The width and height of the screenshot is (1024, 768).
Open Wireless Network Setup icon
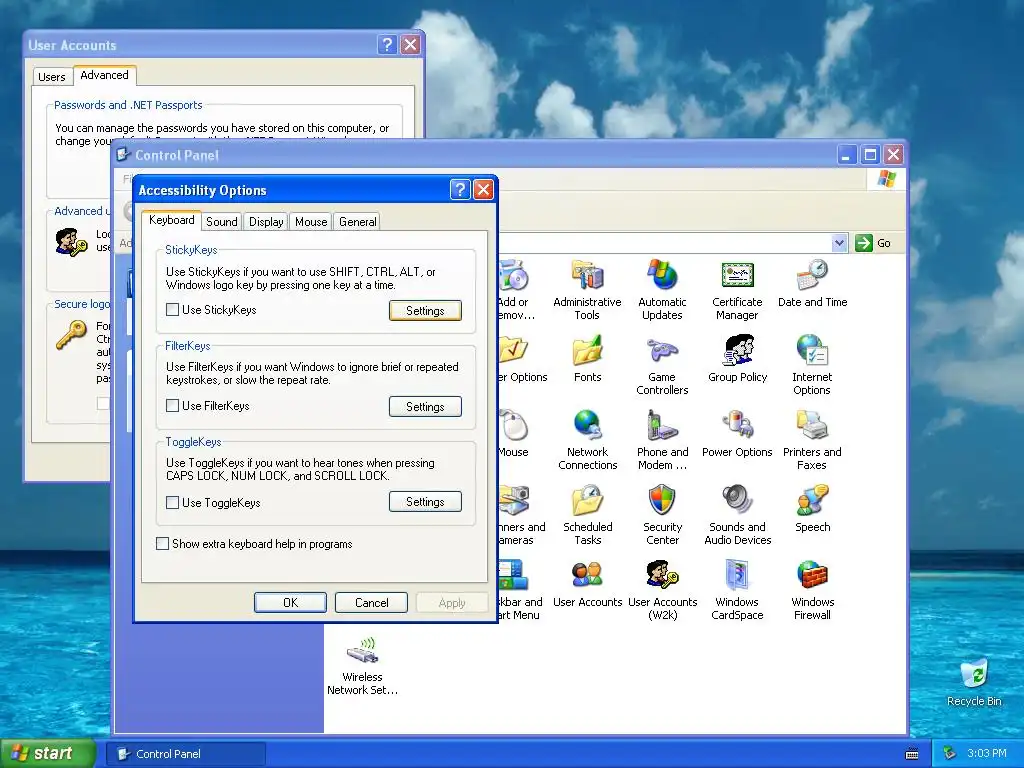pyautogui.click(x=362, y=665)
